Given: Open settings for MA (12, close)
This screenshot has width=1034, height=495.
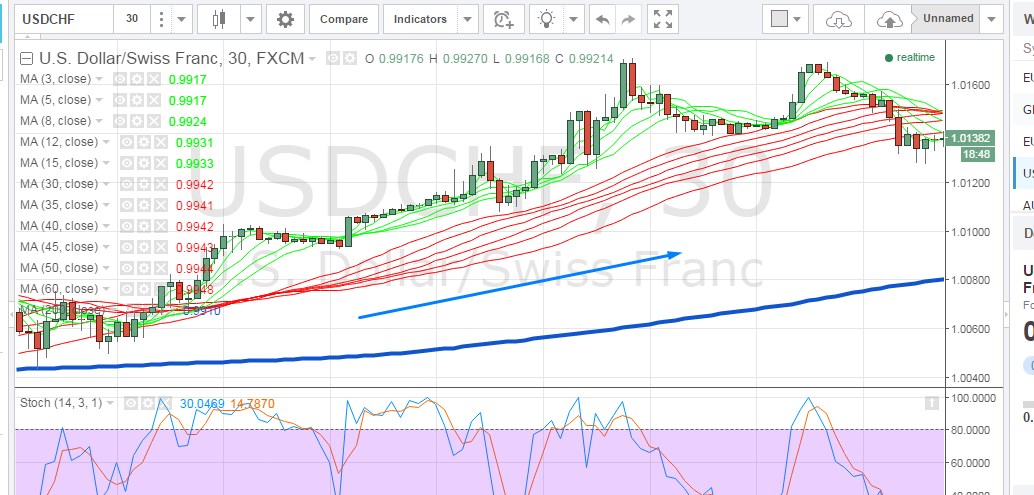Looking at the screenshot, I should point(144,142).
